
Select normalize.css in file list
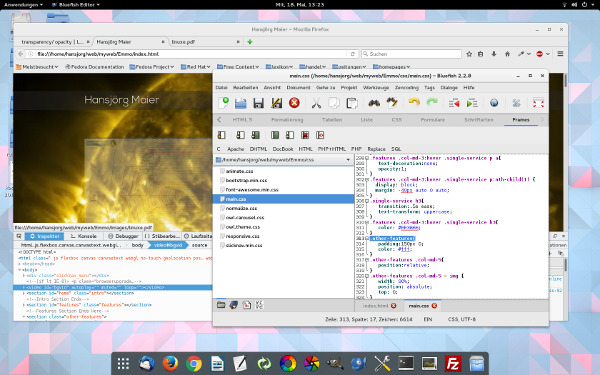coord(241,208)
